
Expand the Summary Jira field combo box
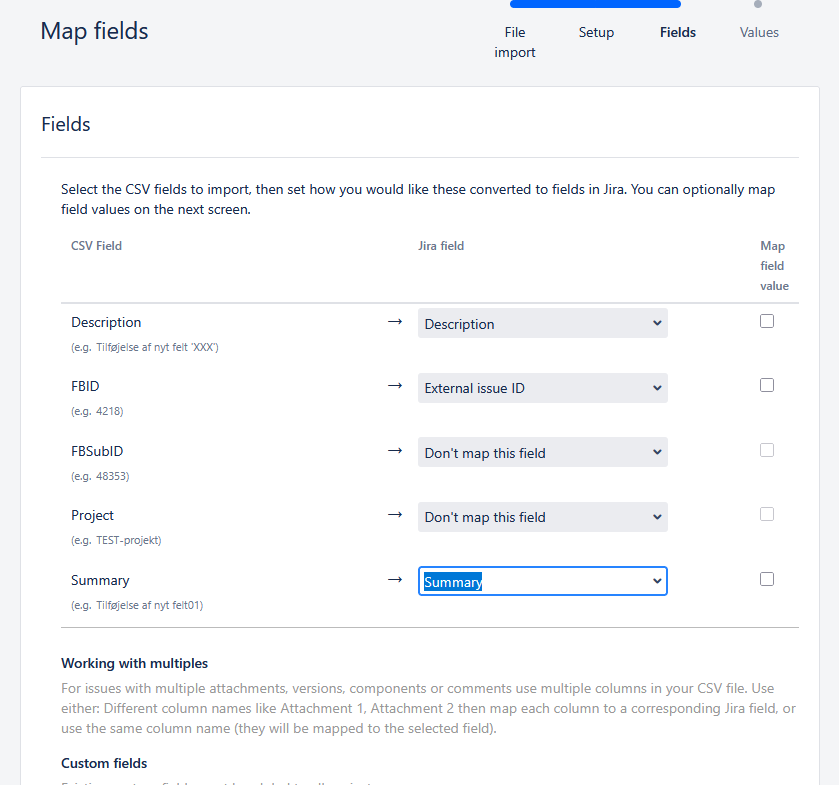[x=543, y=581]
